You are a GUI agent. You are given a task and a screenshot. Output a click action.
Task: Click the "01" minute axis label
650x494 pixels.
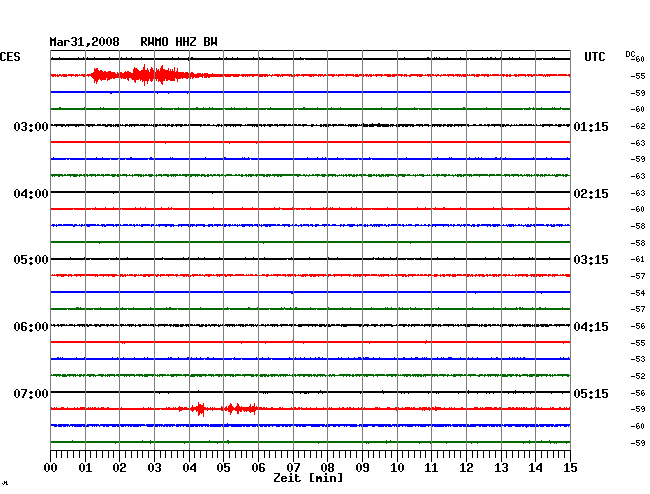point(85,468)
